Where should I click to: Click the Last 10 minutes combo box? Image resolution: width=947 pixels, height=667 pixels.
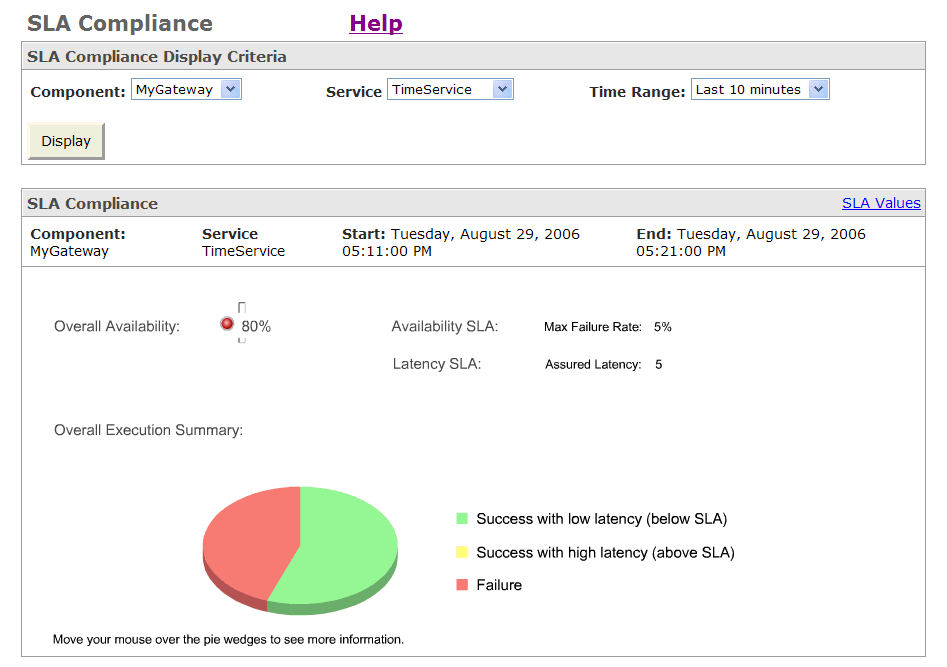(x=760, y=89)
